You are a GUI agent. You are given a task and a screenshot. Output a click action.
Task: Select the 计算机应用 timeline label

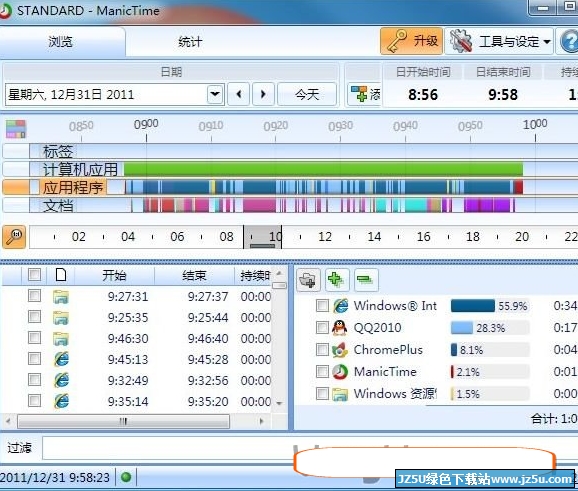80,170
